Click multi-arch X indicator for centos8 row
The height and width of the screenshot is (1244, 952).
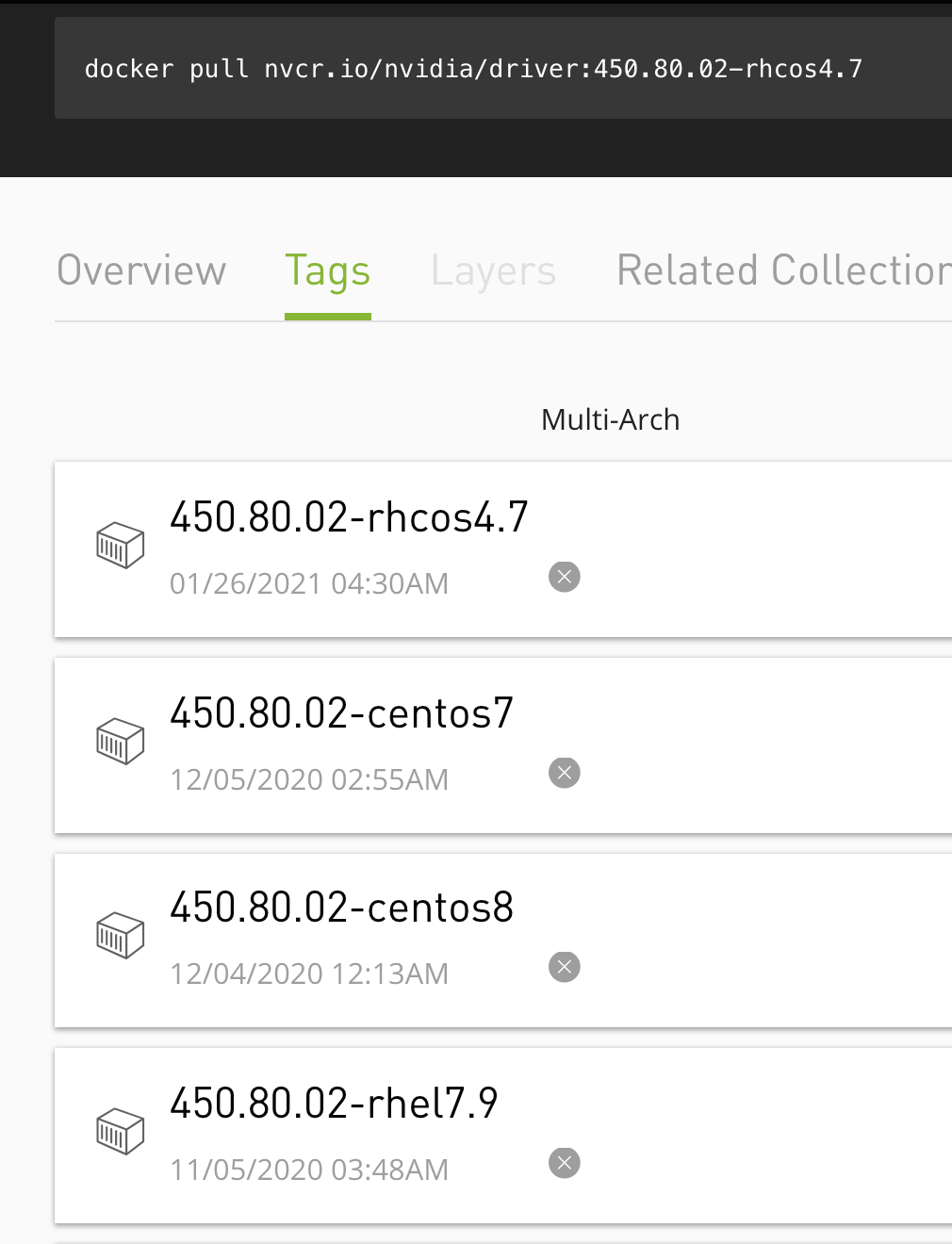point(564,967)
